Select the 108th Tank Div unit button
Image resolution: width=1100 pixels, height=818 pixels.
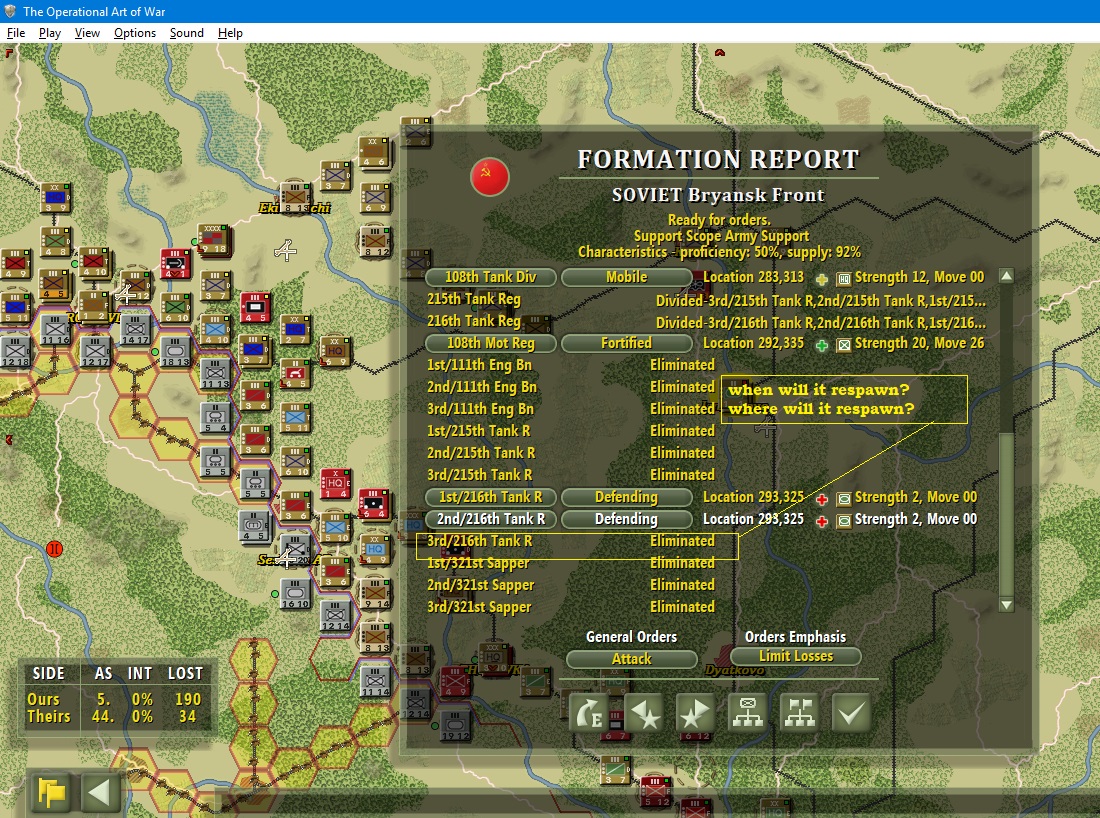[490, 277]
